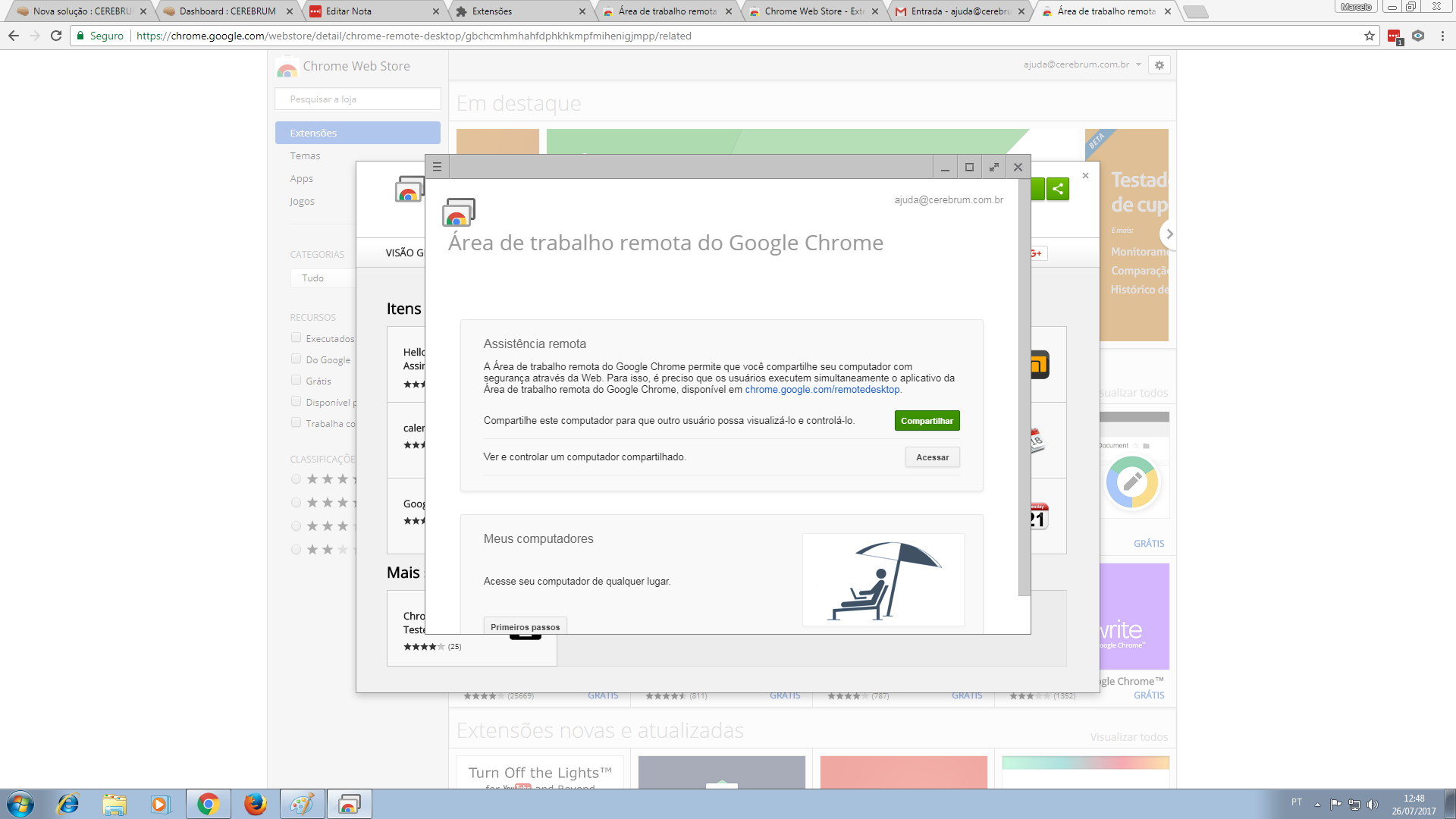Switch to the Editar Nota browser tab

coord(349,11)
